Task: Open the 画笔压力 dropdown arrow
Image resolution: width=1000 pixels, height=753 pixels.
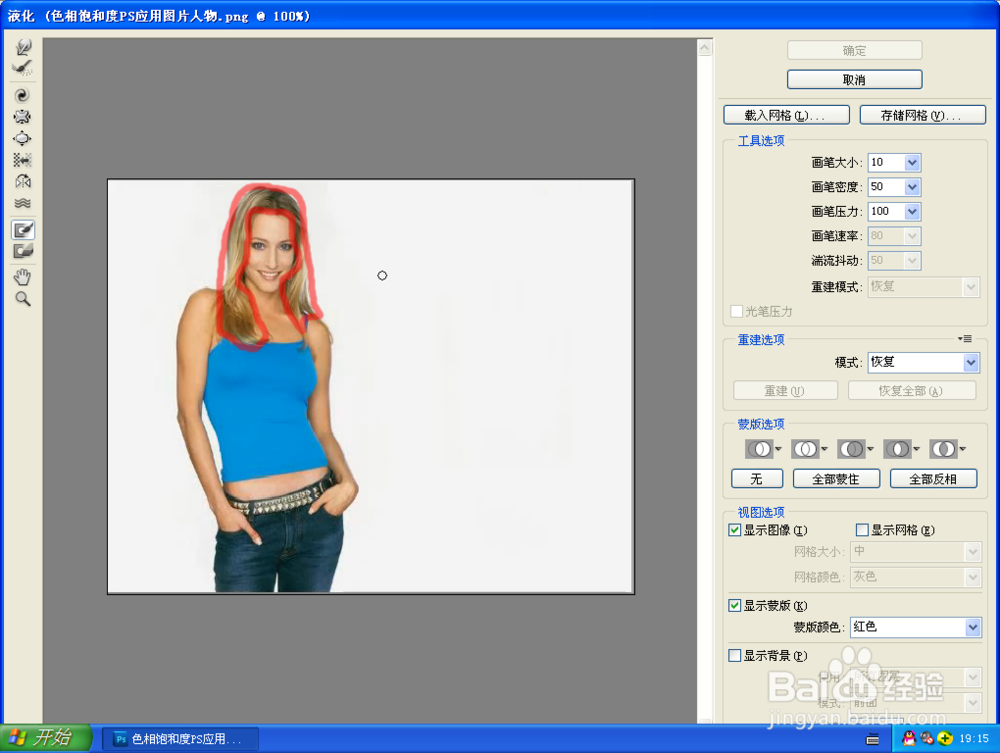Action: [912, 211]
